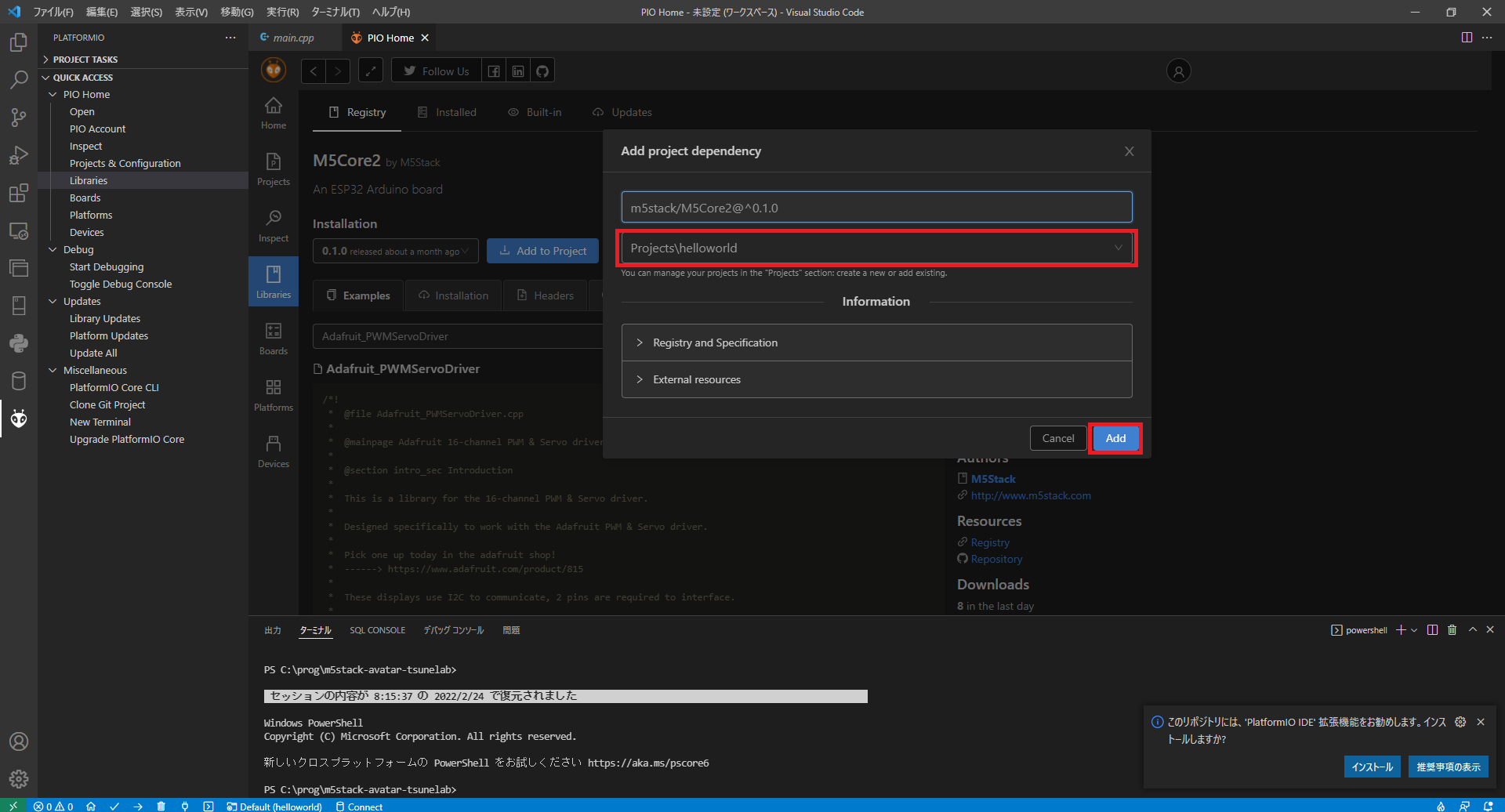Toggle the split editor layout icon top right

click(1467, 37)
